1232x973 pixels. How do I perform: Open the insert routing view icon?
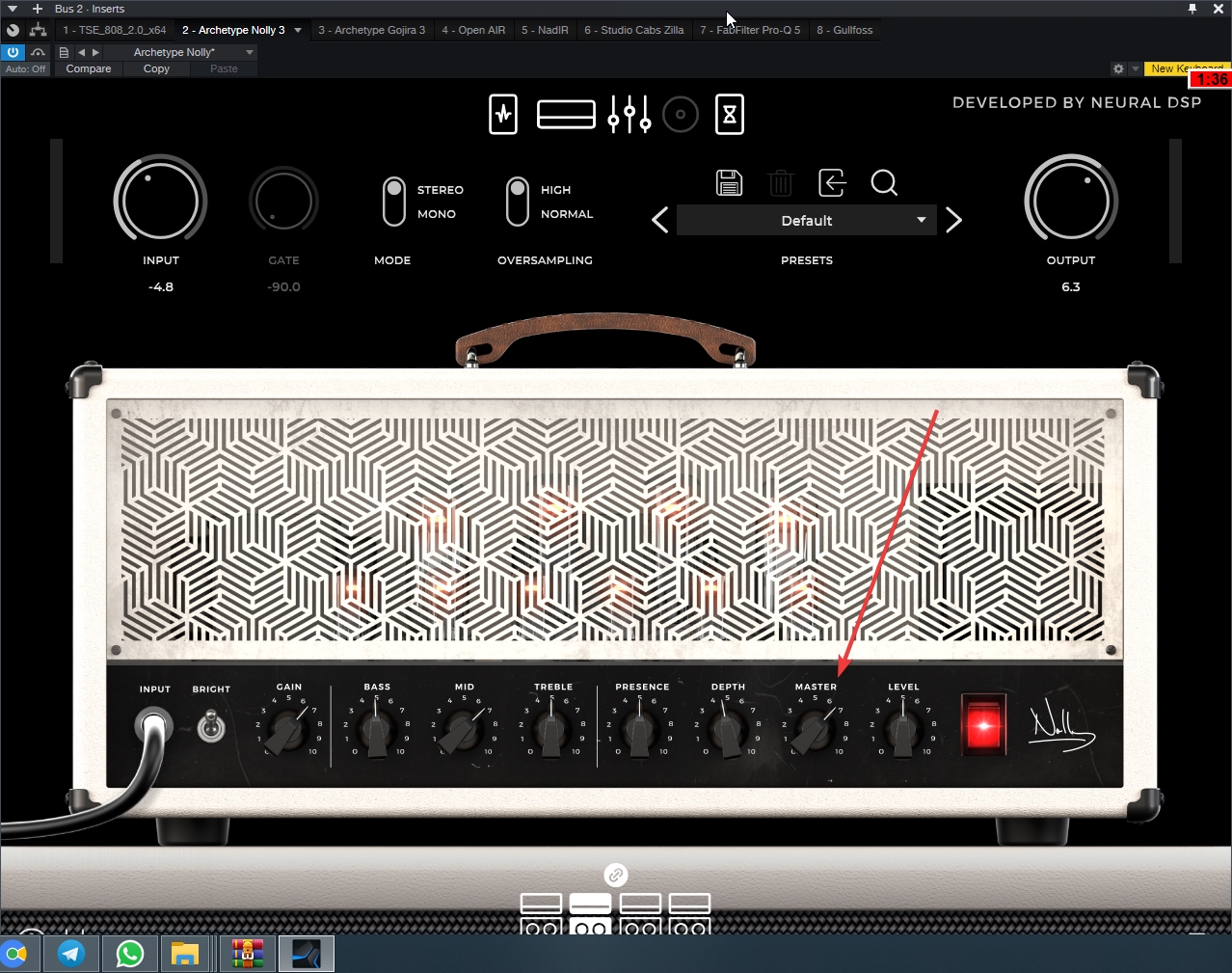[x=38, y=30]
